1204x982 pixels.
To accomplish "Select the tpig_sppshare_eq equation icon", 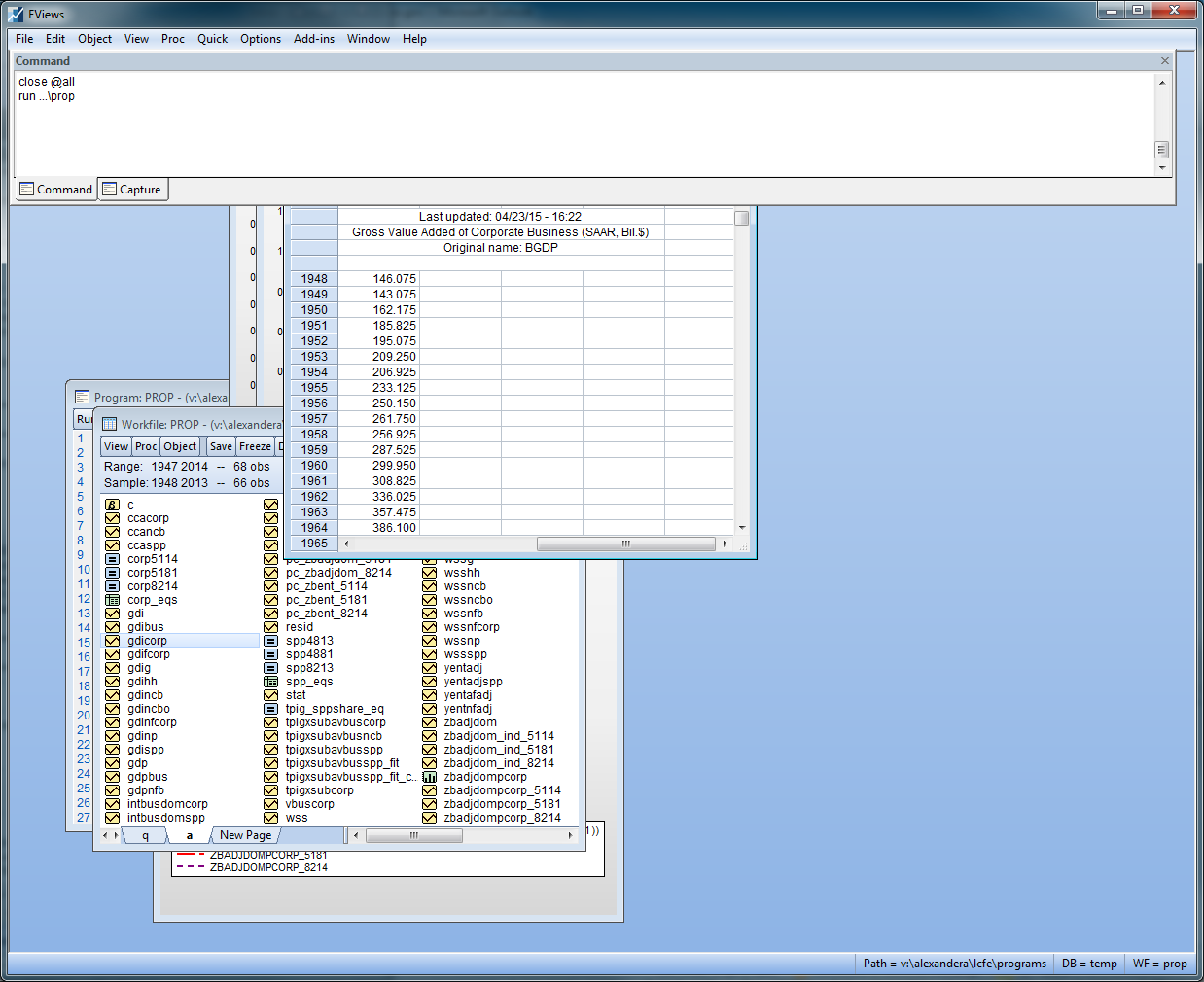I will 270,709.
